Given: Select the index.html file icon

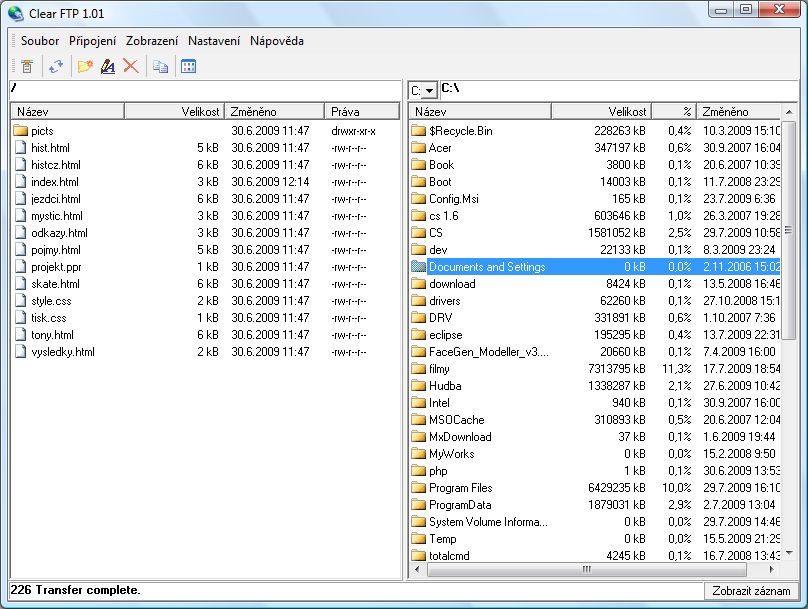Looking at the screenshot, I should [21, 182].
